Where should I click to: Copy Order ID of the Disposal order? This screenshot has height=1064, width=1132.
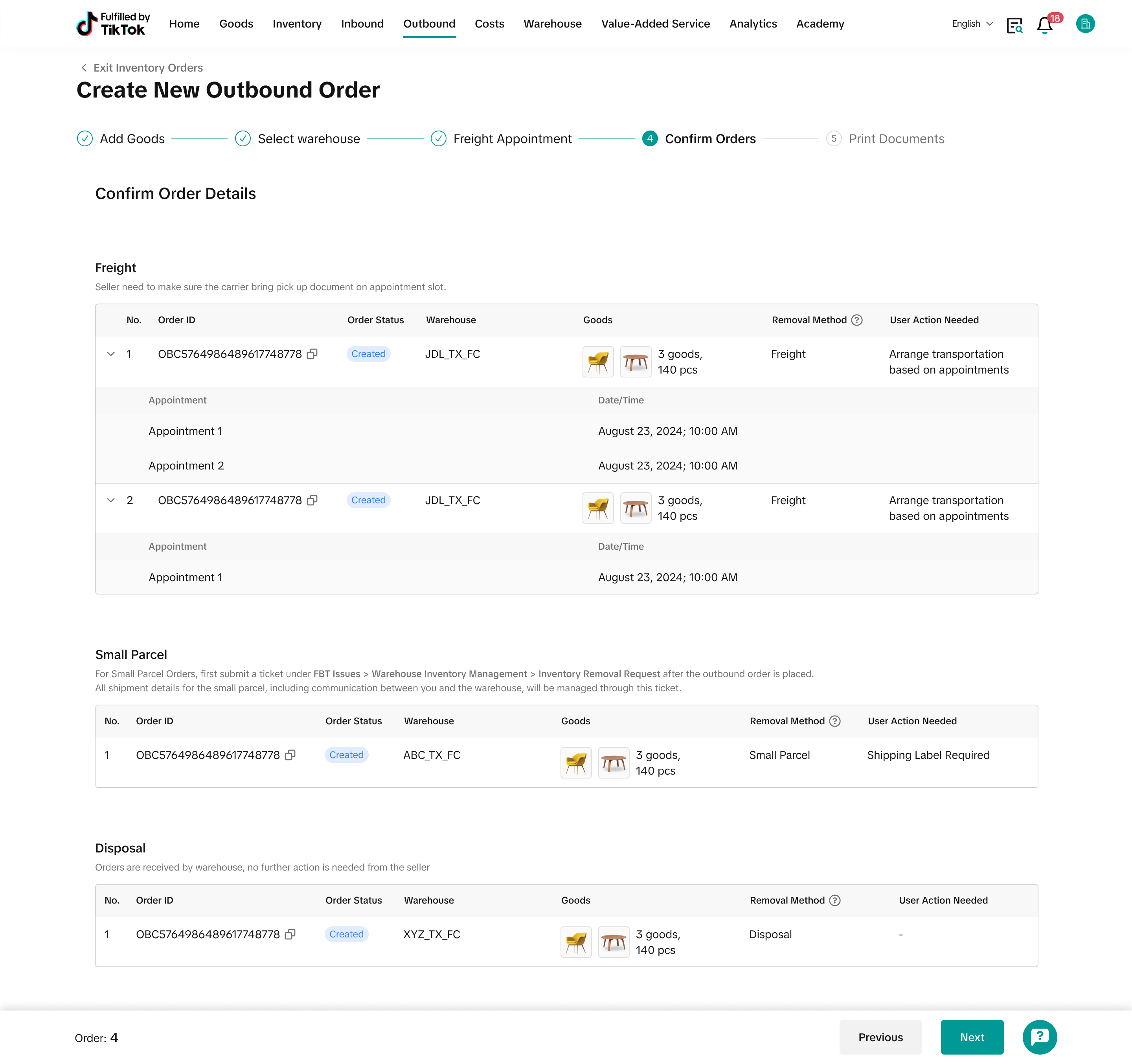point(290,934)
